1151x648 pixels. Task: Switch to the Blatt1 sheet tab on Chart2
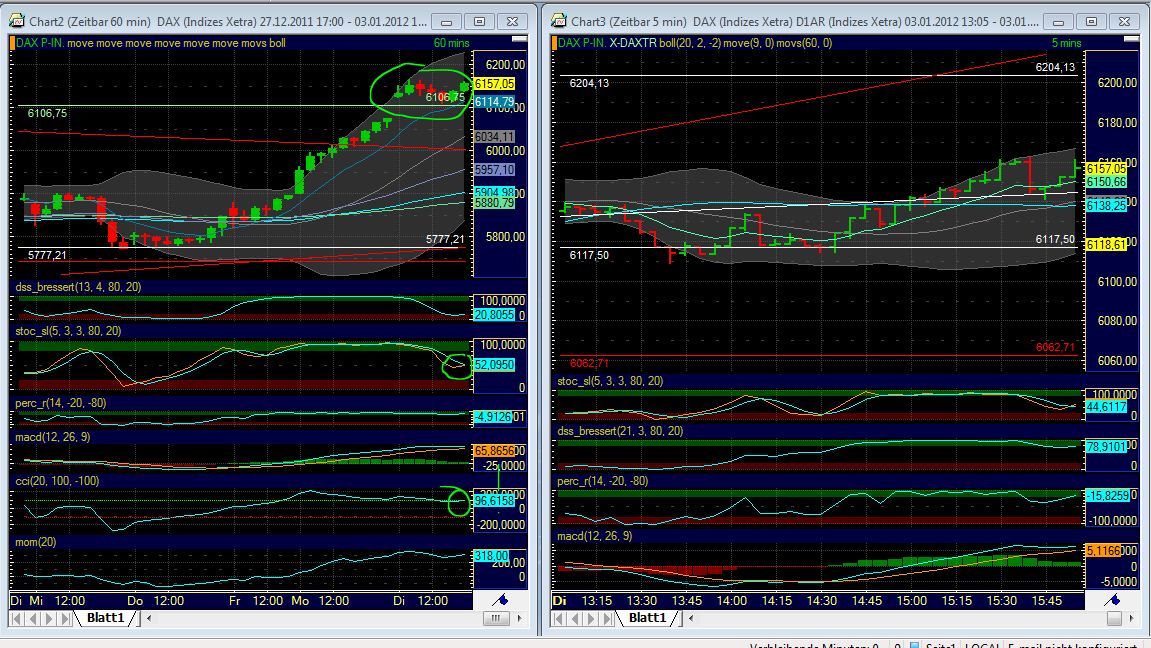click(106, 618)
